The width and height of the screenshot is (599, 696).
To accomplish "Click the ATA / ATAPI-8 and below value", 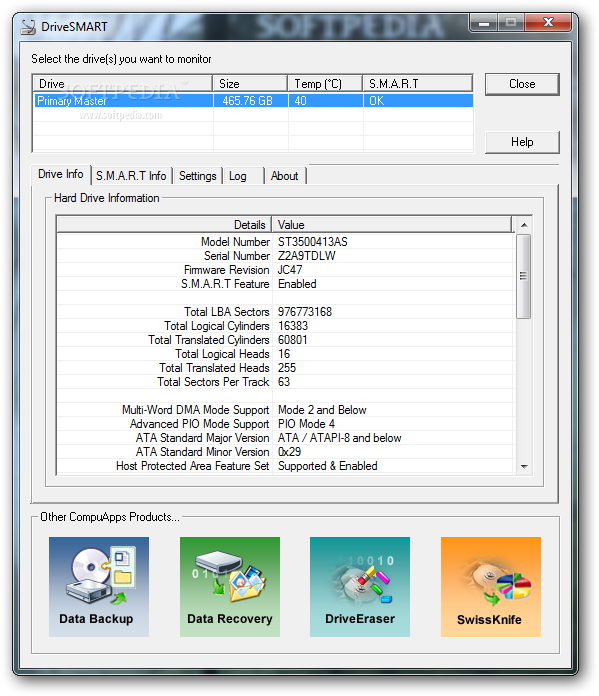I will click(x=340, y=438).
